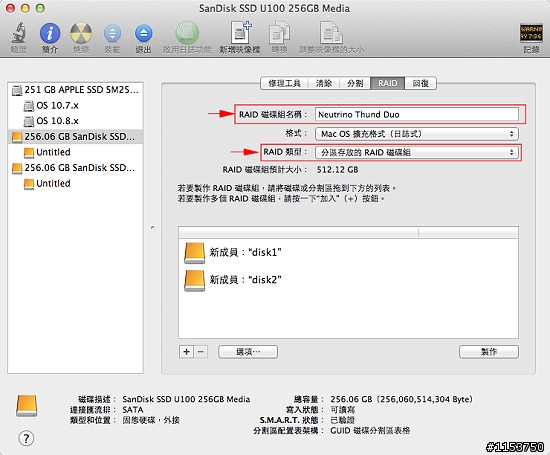Switch to the Erase (清除) tab
The image size is (550, 455).
tap(323, 83)
